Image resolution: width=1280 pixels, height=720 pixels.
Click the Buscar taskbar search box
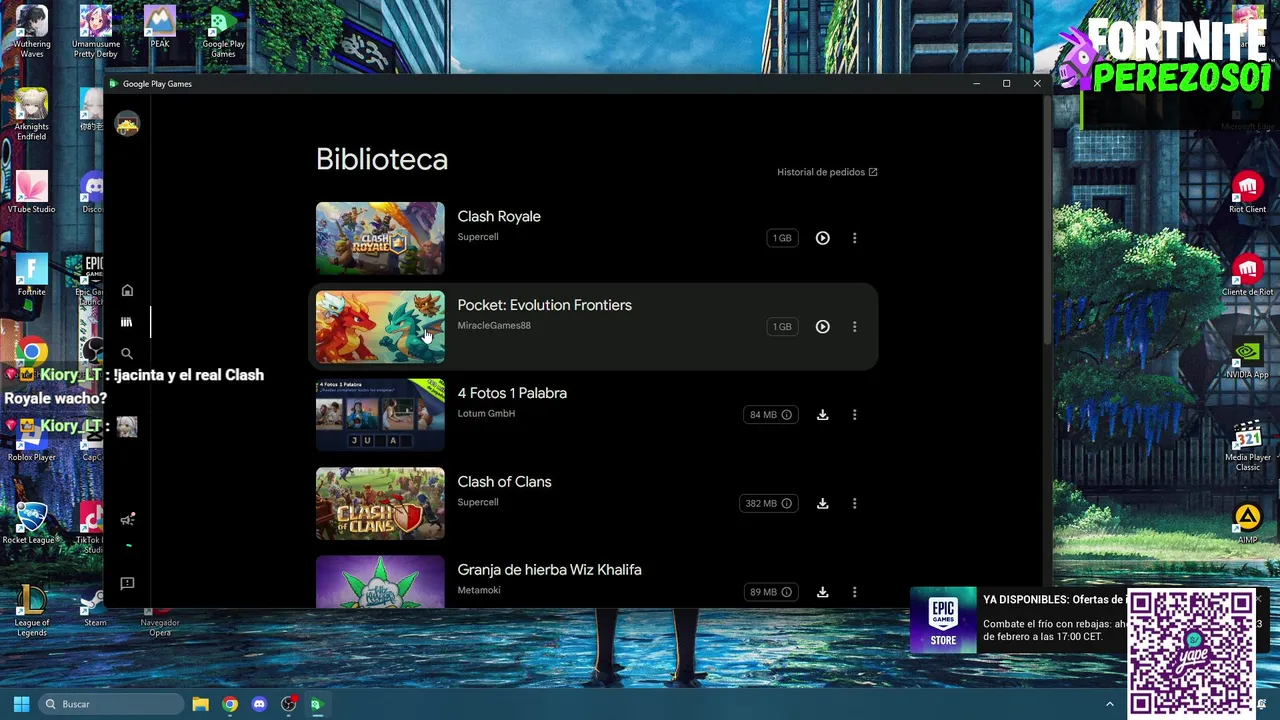pos(110,704)
